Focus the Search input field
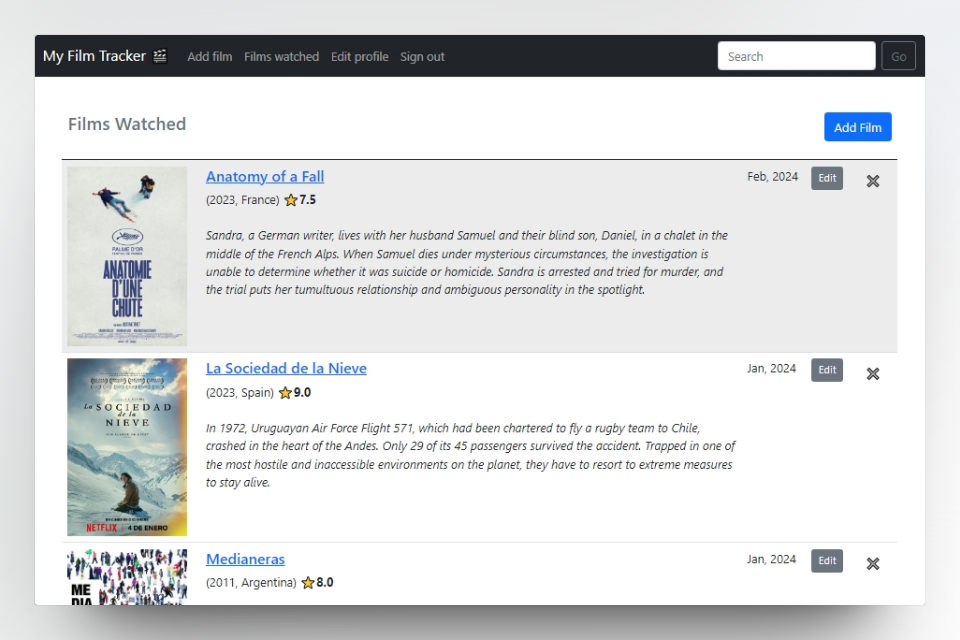Viewport: 960px width, 640px height. tap(796, 56)
